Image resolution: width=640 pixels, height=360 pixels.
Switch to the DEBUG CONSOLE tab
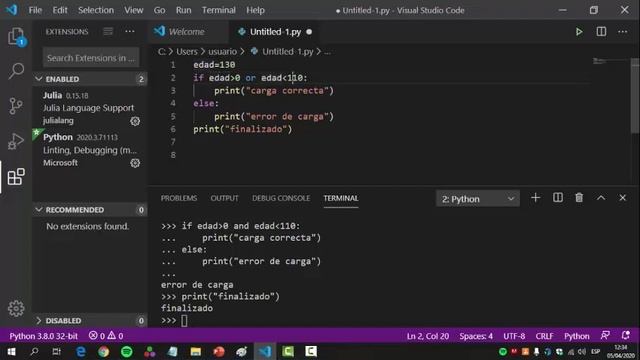pyautogui.click(x=281, y=198)
